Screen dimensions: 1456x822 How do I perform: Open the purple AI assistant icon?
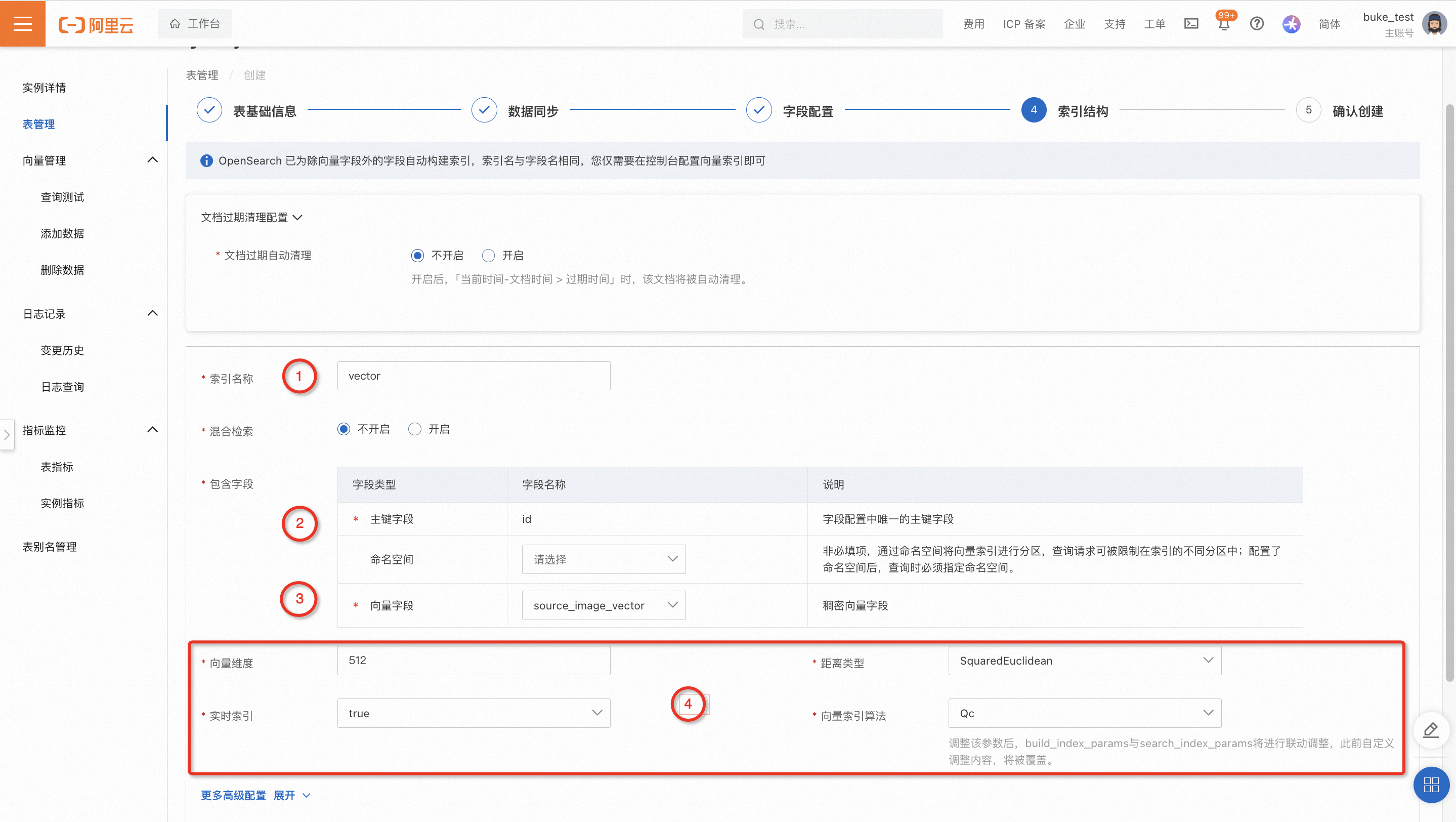point(1291,24)
